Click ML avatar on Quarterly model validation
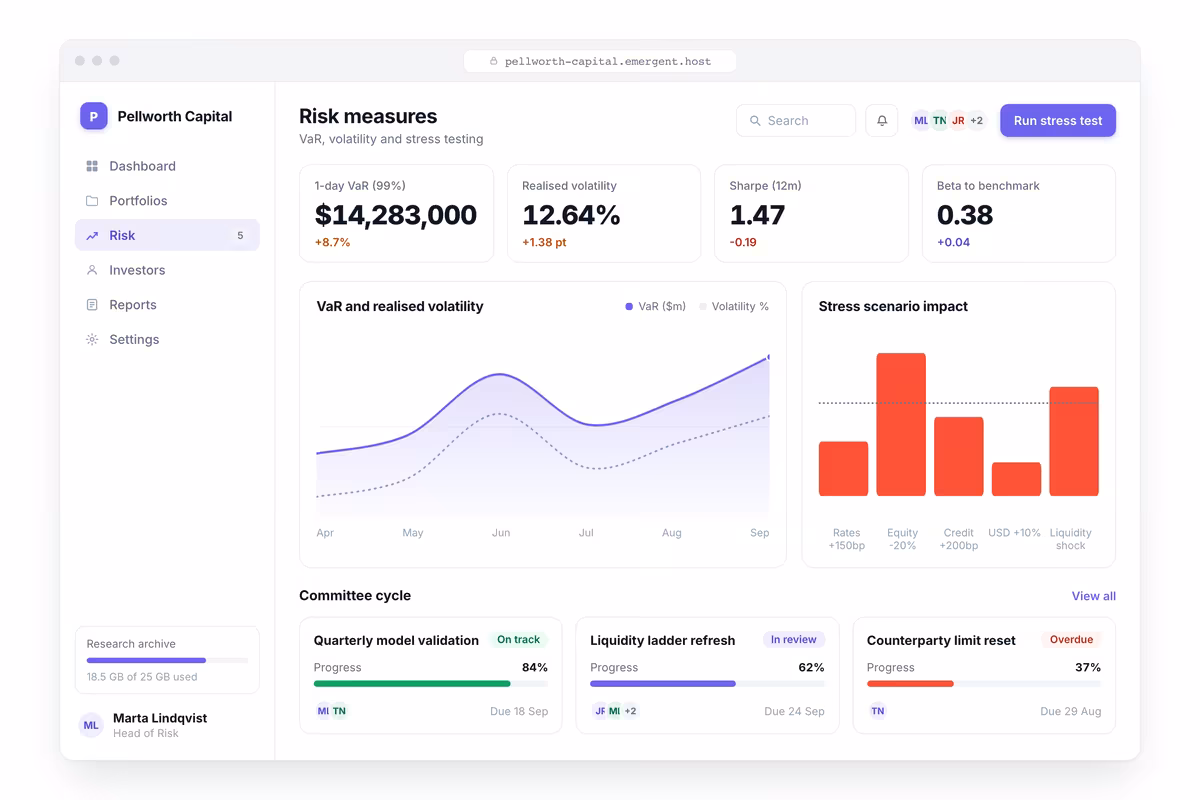 (323, 711)
